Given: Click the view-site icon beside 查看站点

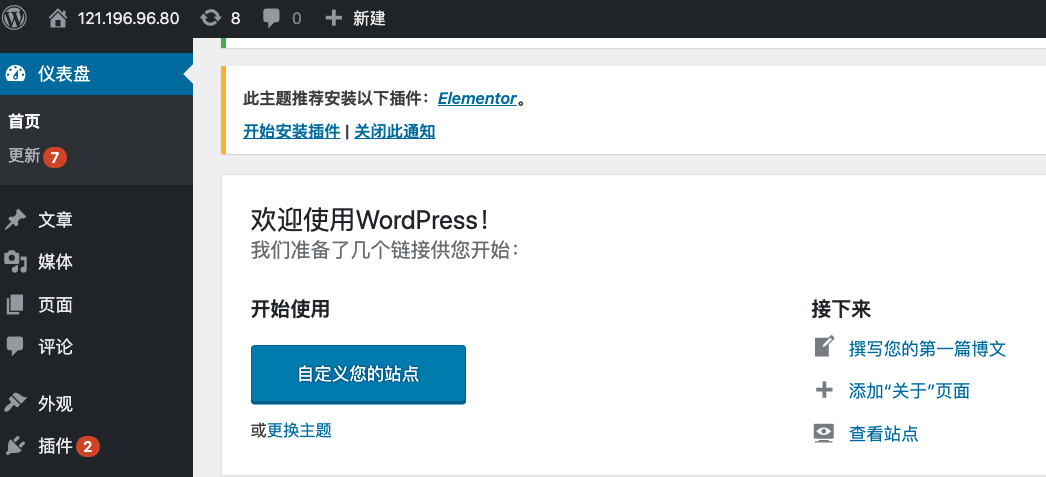Looking at the screenshot, I should [x=825, y=433].
